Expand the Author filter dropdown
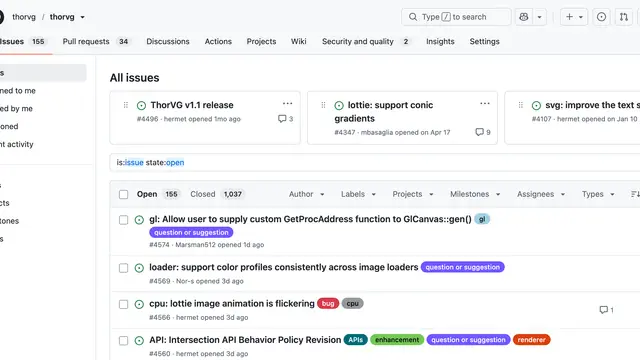The width and height of the screenshot is (640, 360). pos(307,194)
